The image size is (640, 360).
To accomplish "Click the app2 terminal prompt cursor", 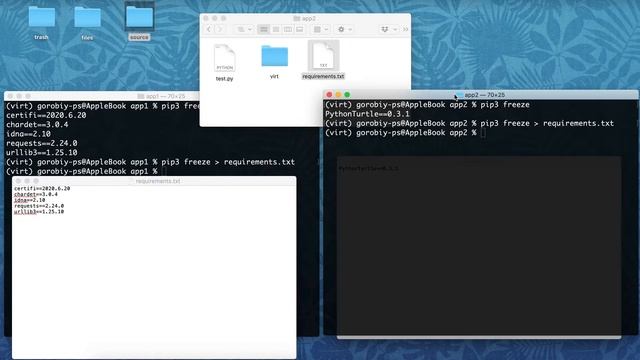I will (x=483, y=133).
